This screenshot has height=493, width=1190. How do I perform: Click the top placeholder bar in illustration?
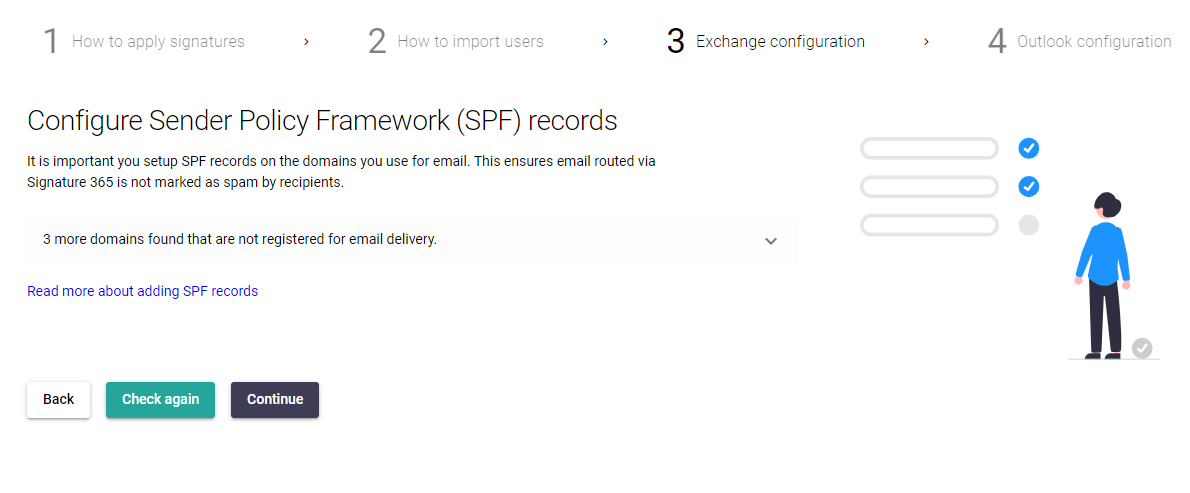929,149
